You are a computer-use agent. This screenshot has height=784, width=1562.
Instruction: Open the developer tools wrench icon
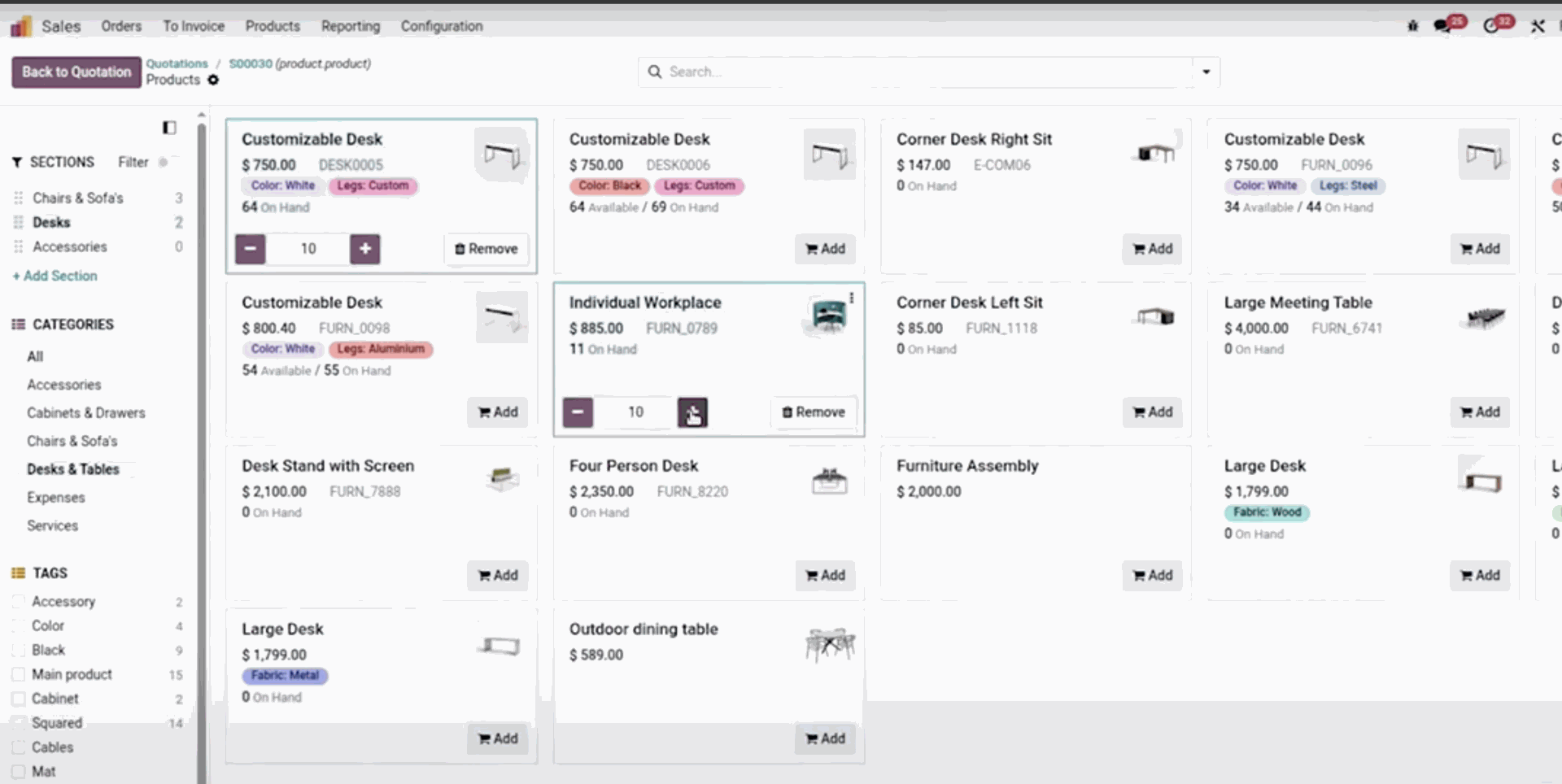tap(1538, 26)
